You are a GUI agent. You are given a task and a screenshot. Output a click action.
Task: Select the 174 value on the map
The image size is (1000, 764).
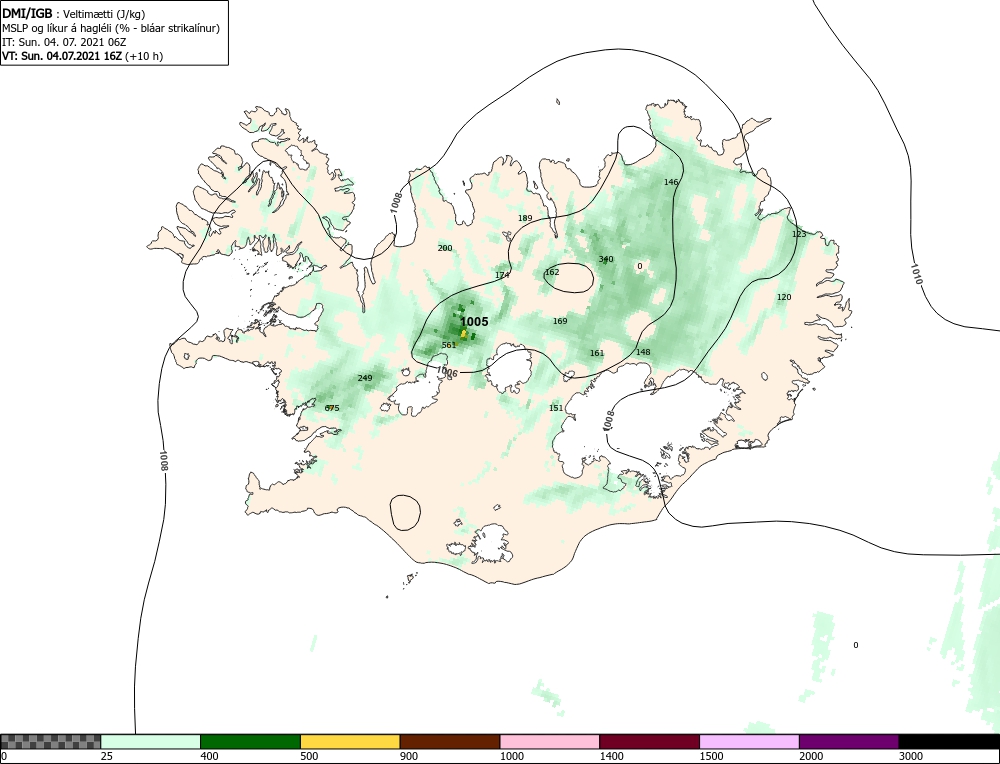pos(503,275)
